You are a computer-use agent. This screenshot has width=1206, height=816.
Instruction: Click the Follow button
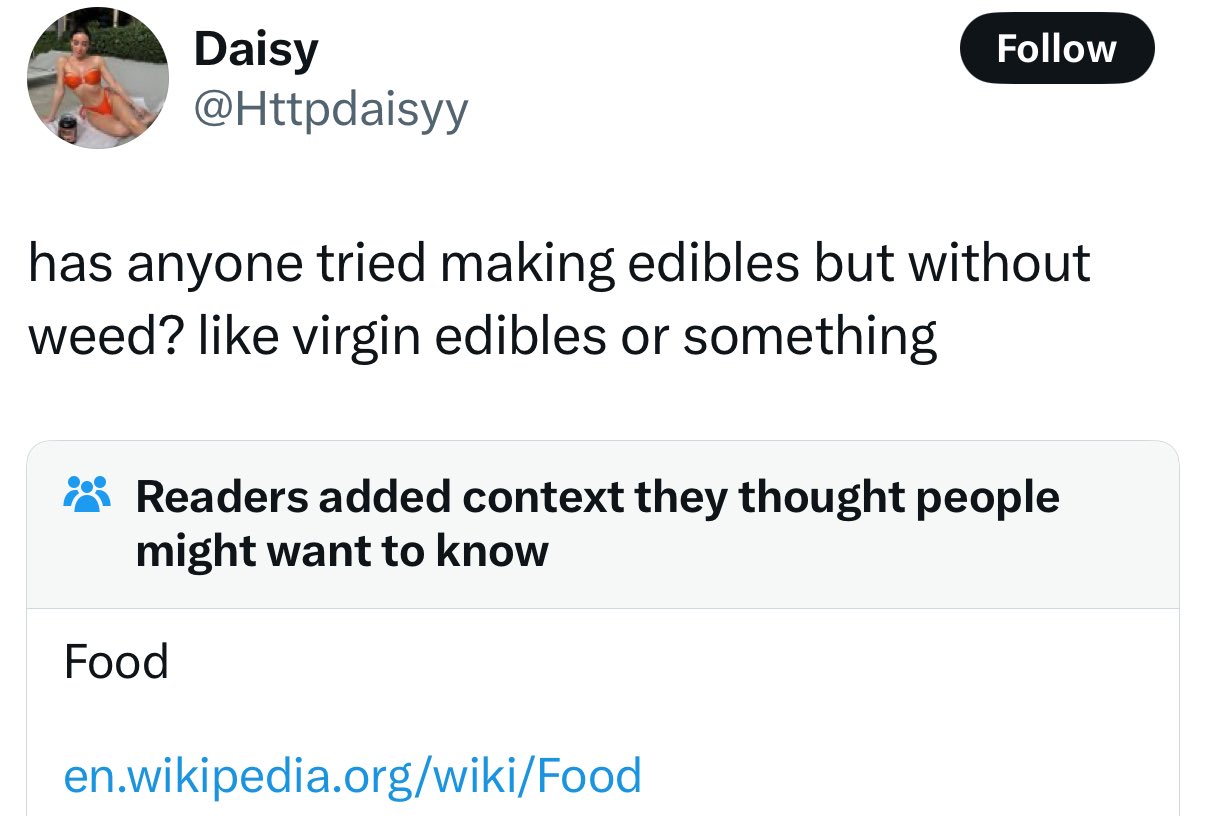[1057, 48]
